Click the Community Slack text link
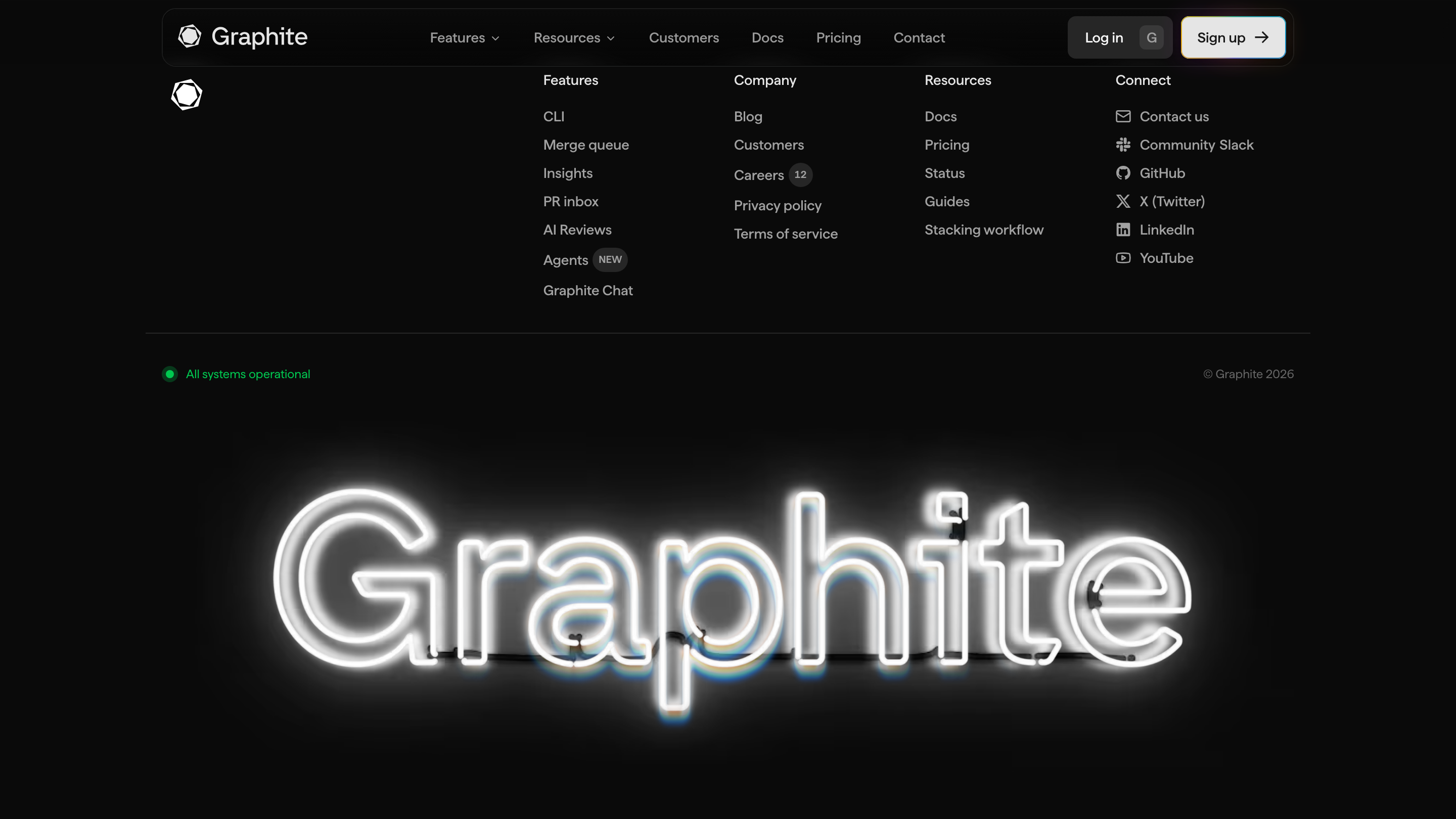Screen dimensions: 1456x819 click(x=1197, y=145)
